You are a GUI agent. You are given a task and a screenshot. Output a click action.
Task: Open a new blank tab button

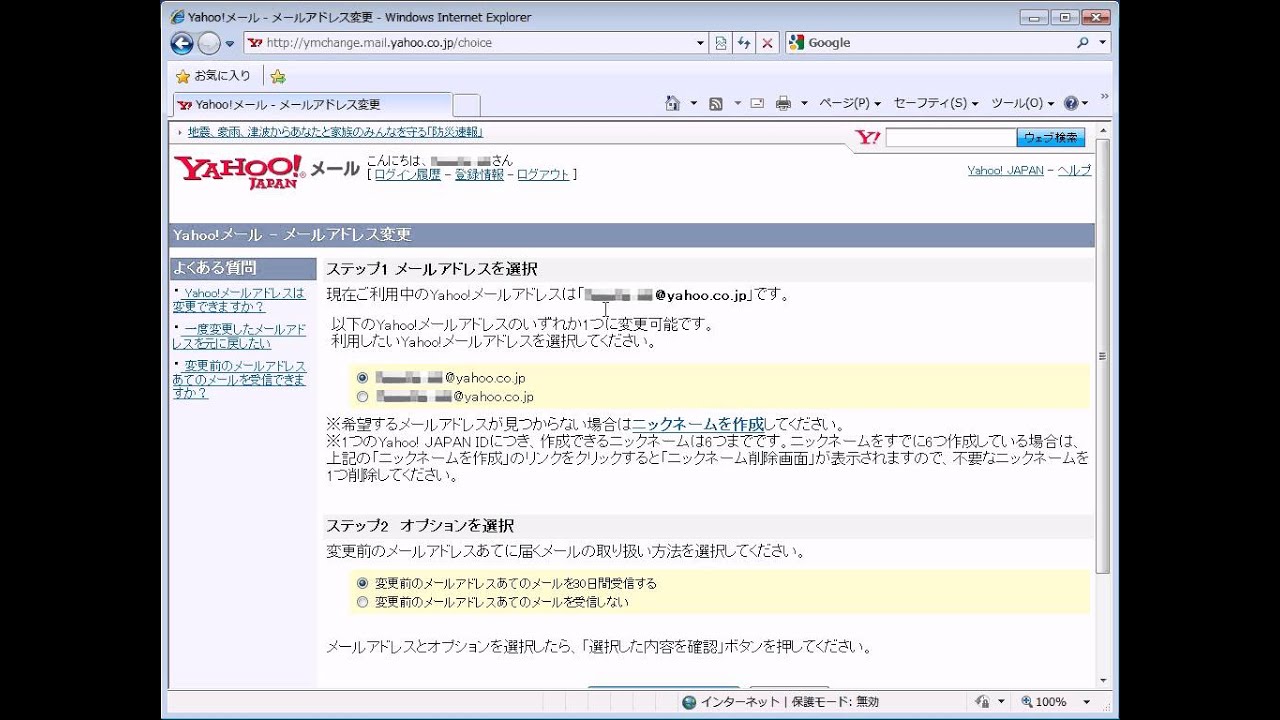[466, 105]
